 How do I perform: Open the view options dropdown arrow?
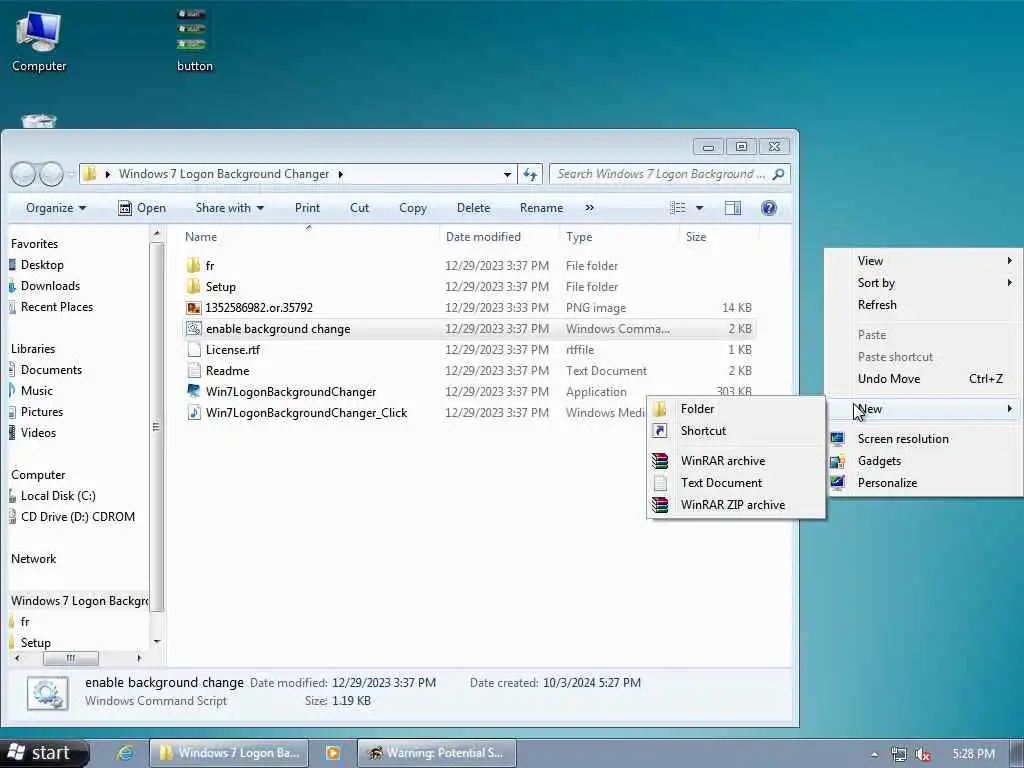coord(699,208)
